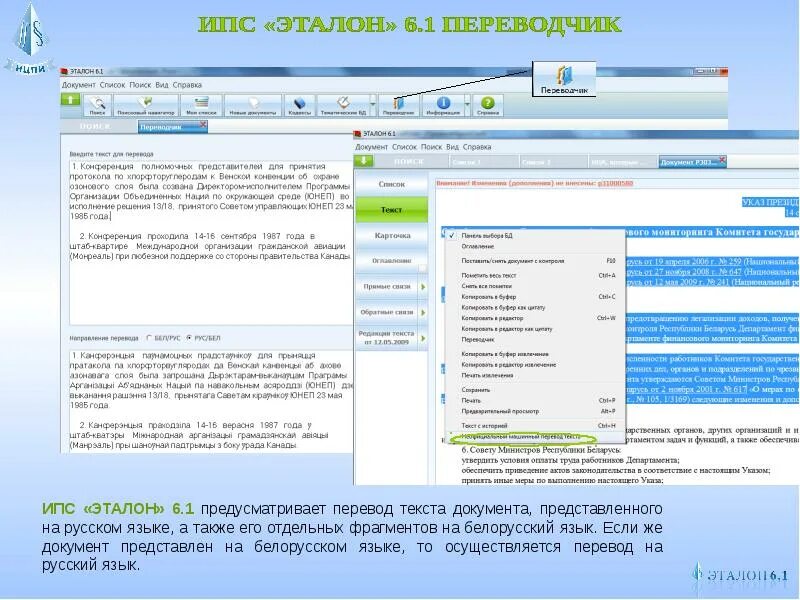This screenshot has height=600, width=800.
Task: Switch to the ПОИСК tab in translator window
Action: click(95, 127)
